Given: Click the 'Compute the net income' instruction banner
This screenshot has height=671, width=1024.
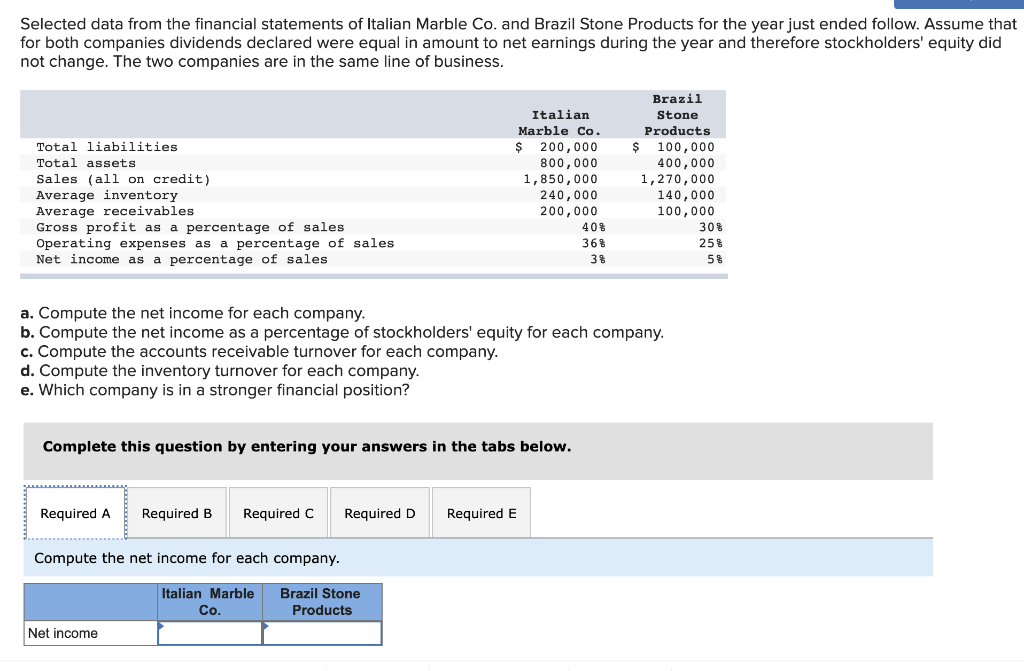Looking at the screenshot, I should coord(187,558).
